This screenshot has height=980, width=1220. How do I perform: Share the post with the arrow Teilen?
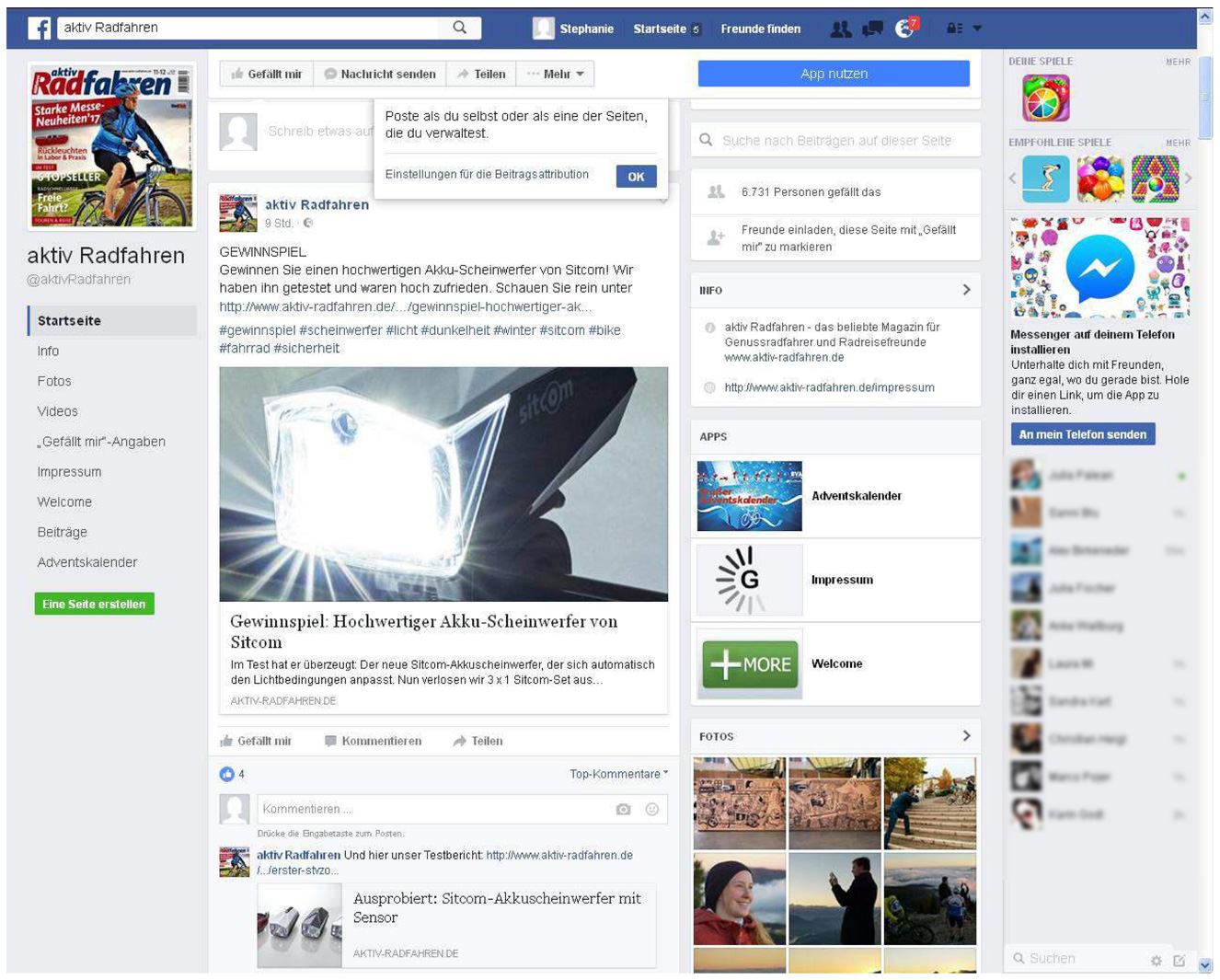point(478,741)
